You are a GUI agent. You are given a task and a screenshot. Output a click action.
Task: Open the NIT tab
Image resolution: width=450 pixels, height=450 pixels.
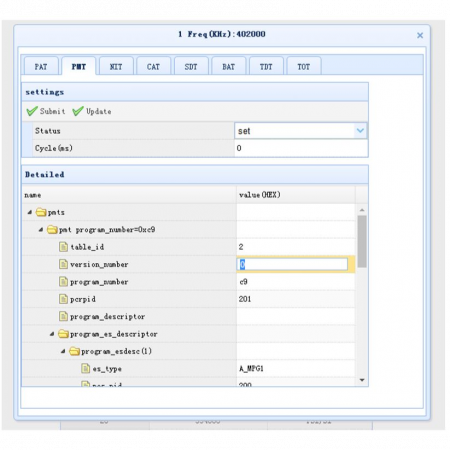[x=116, y=66]
